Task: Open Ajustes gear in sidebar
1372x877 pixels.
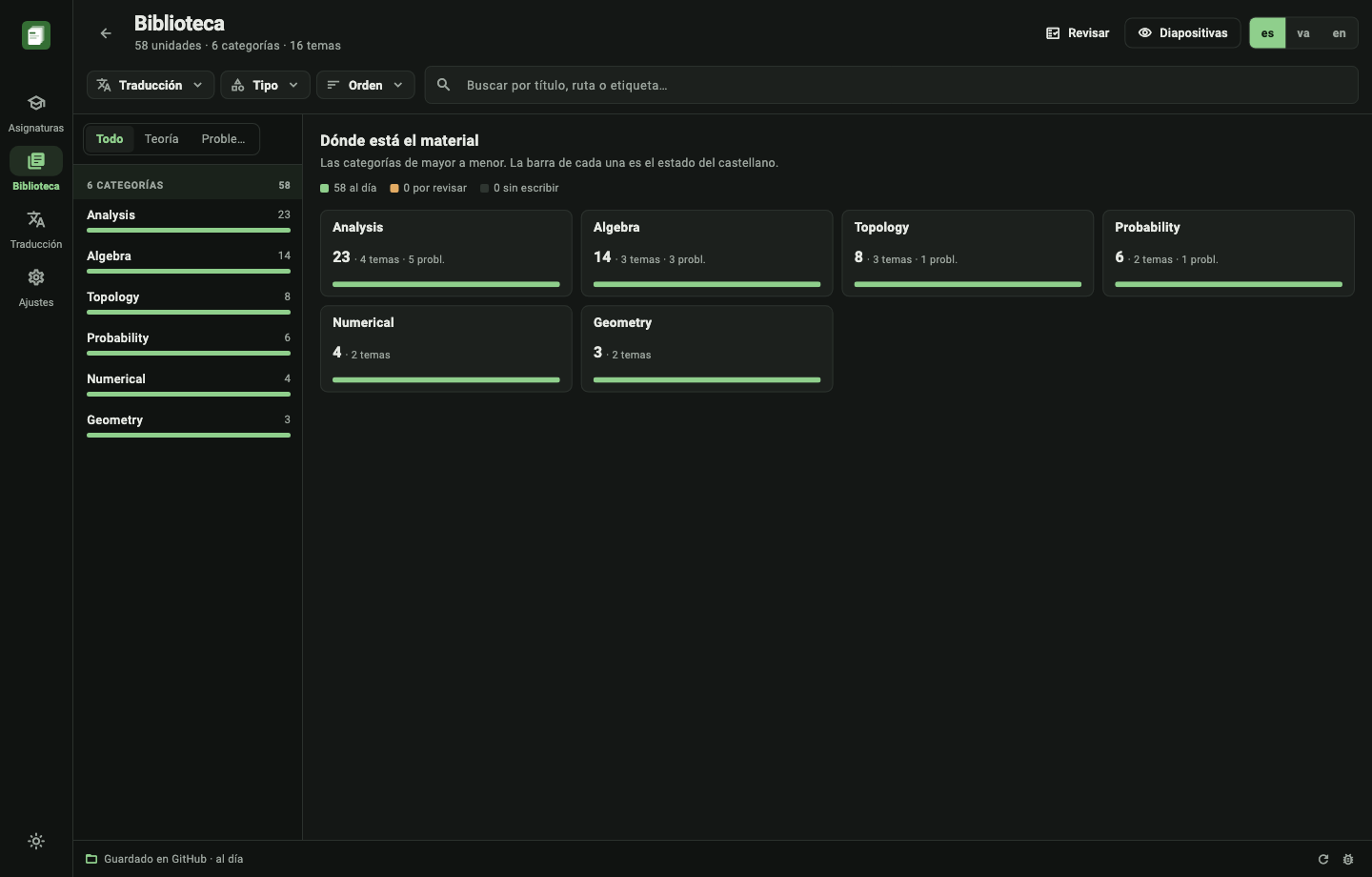Action: [36, 288]
